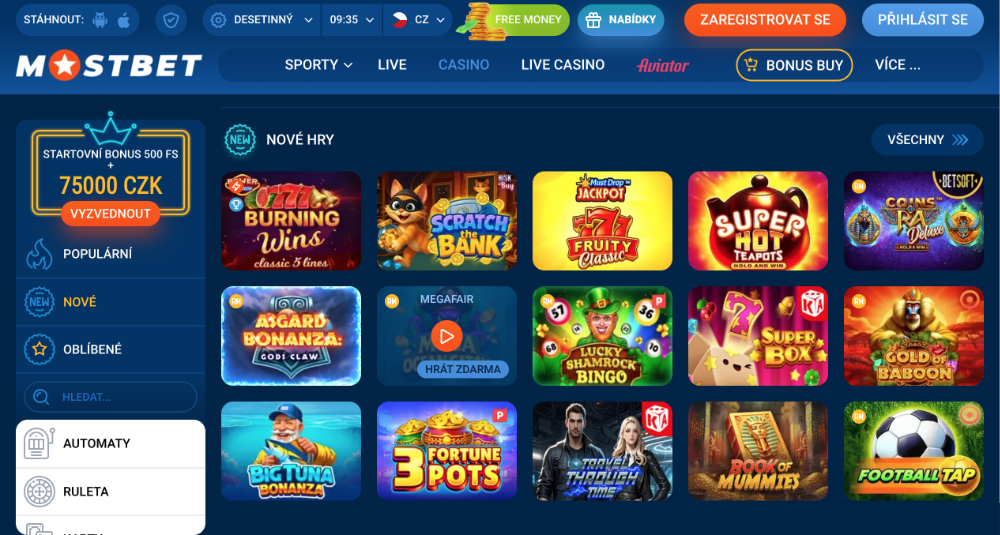The height and width of the screenshot is (535, 1000).
Task: Open the Desetinný odds format dropdown
Action: tap(262, 20)
